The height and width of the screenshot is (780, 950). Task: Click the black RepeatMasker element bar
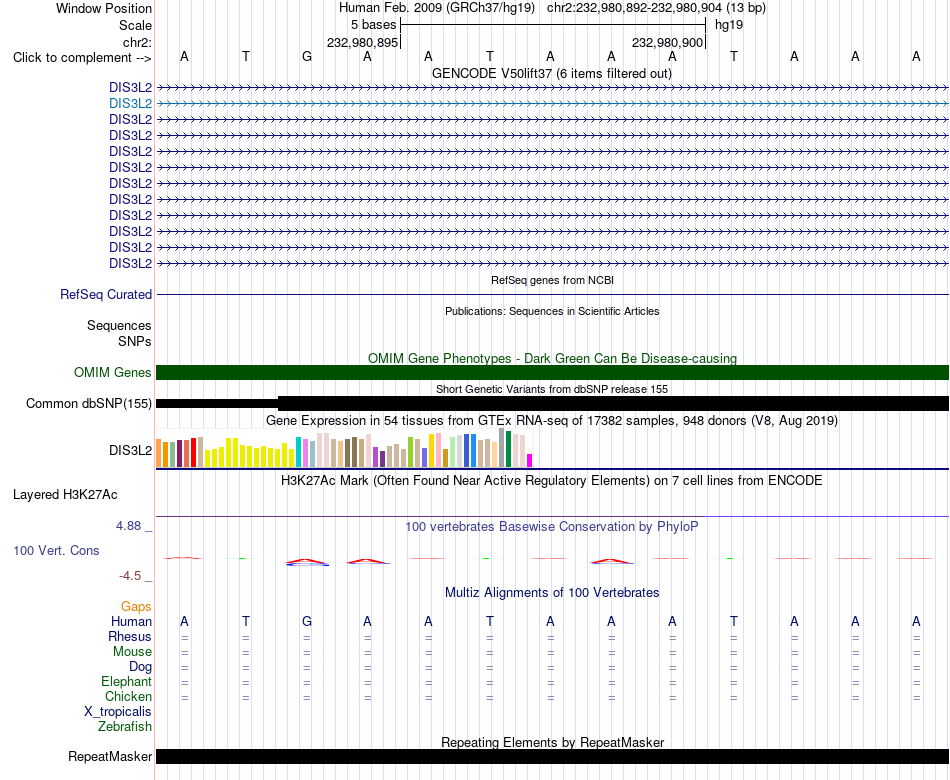point(552,756)
